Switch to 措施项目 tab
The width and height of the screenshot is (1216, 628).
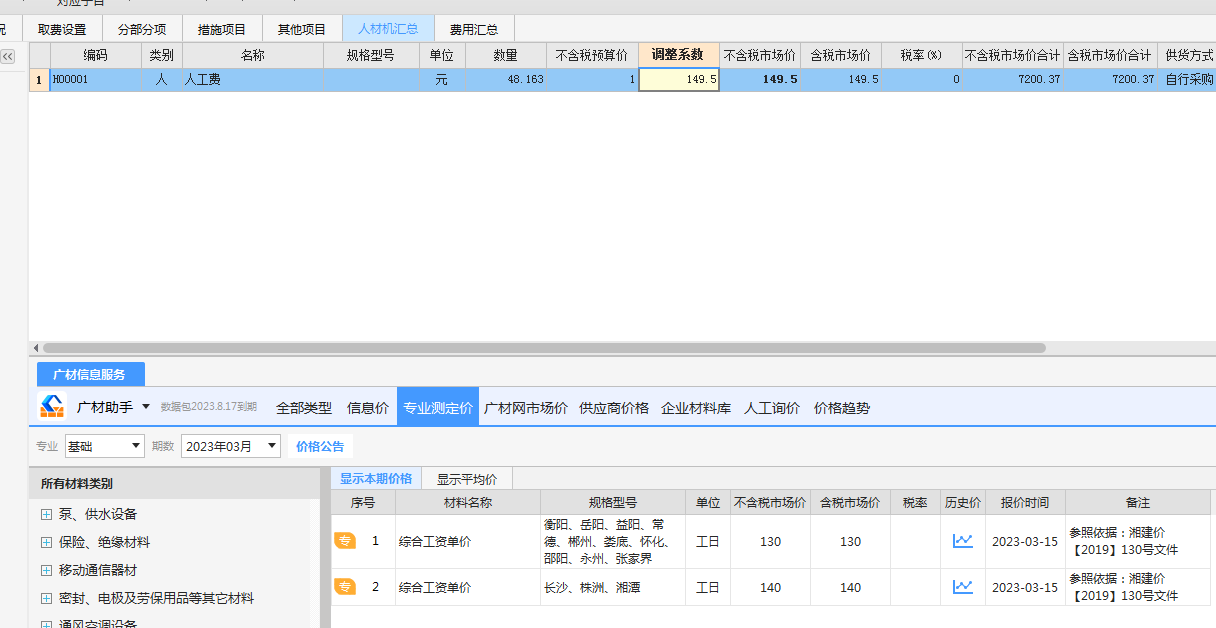click(222, 29)
